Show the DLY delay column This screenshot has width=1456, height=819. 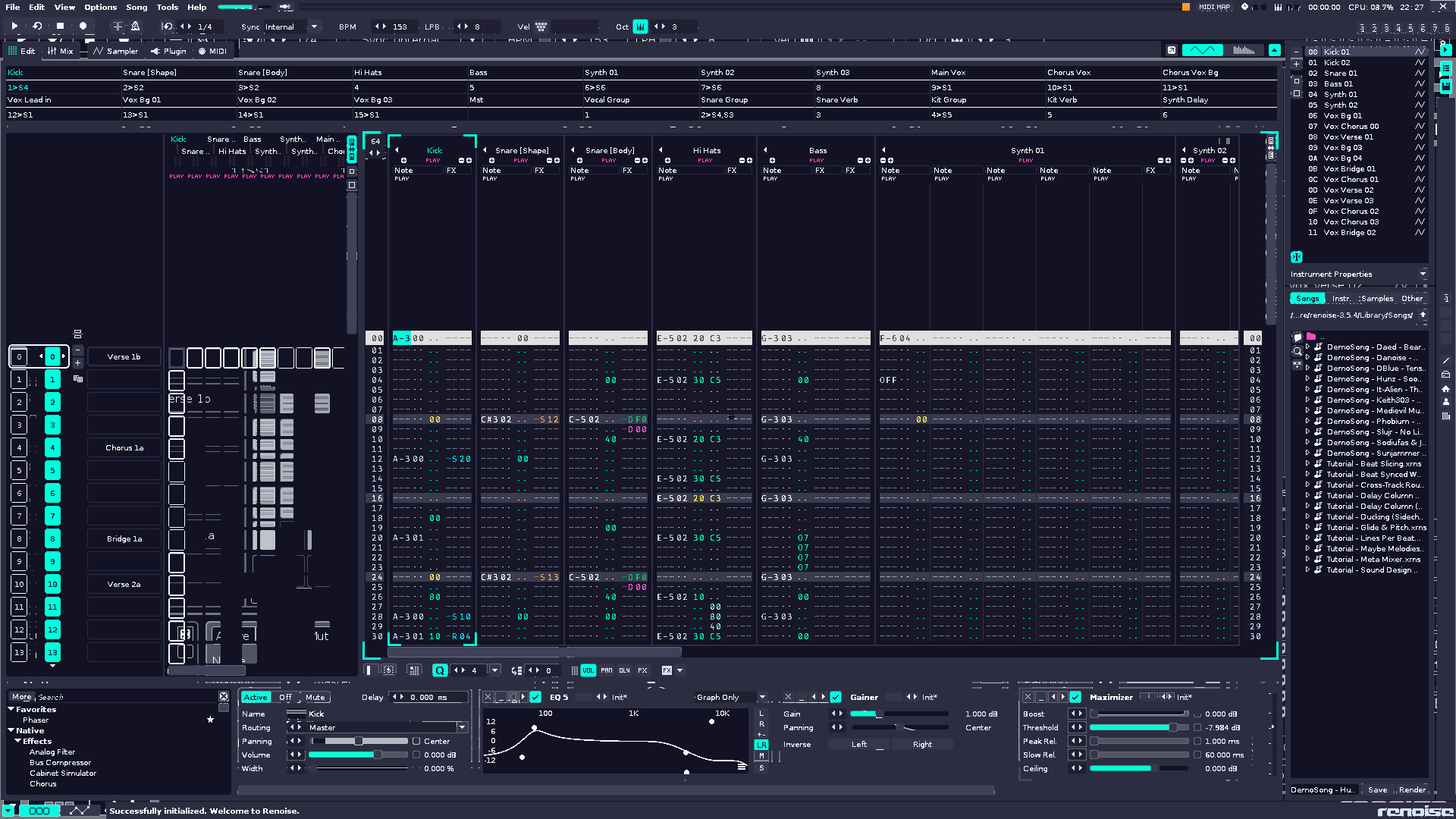(624, 670)
